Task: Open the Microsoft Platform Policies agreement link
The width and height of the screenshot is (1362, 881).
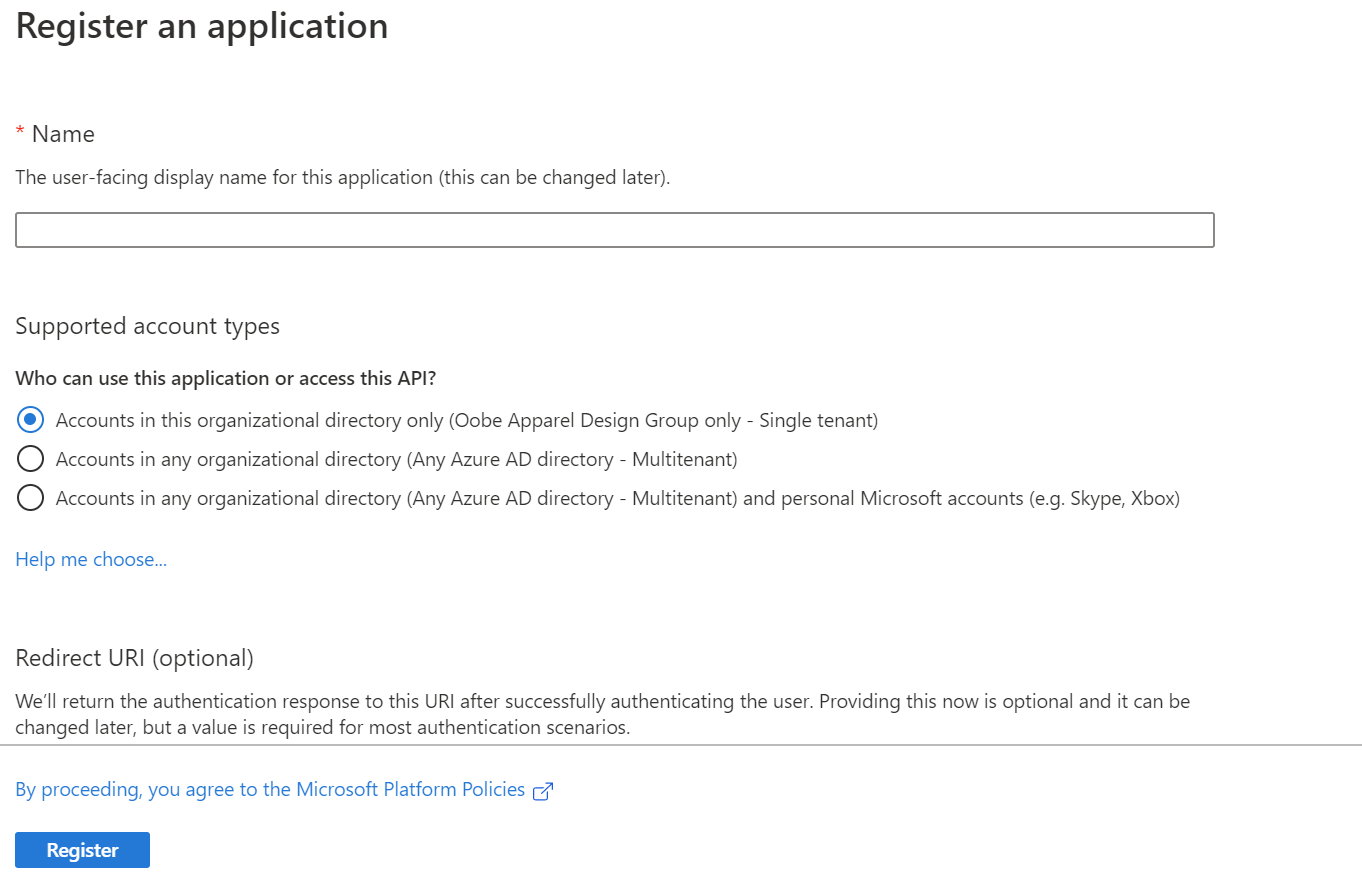Action: [x=270, y=790]
